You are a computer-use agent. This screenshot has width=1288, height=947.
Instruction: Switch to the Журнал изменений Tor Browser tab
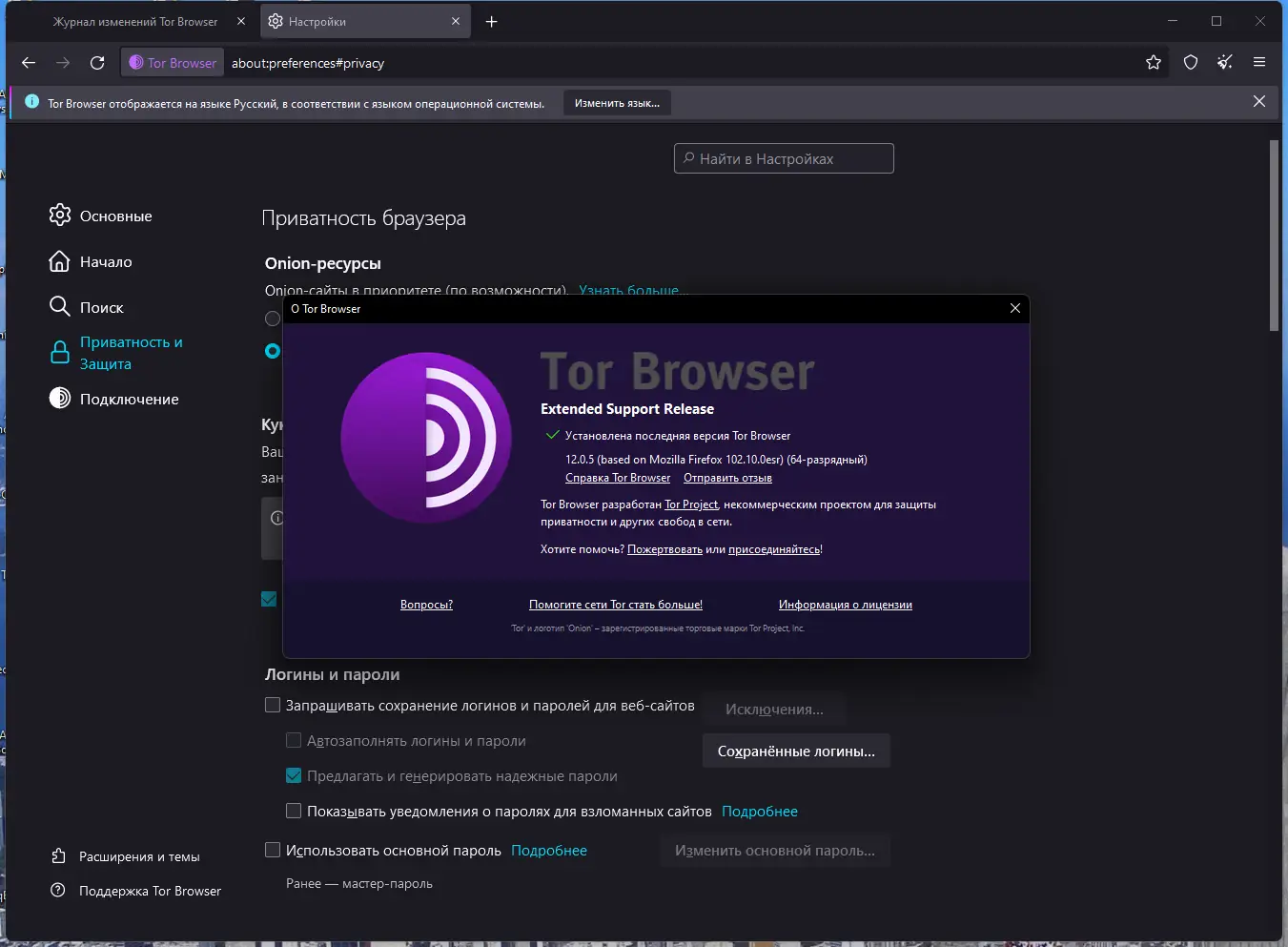point(135,21)
